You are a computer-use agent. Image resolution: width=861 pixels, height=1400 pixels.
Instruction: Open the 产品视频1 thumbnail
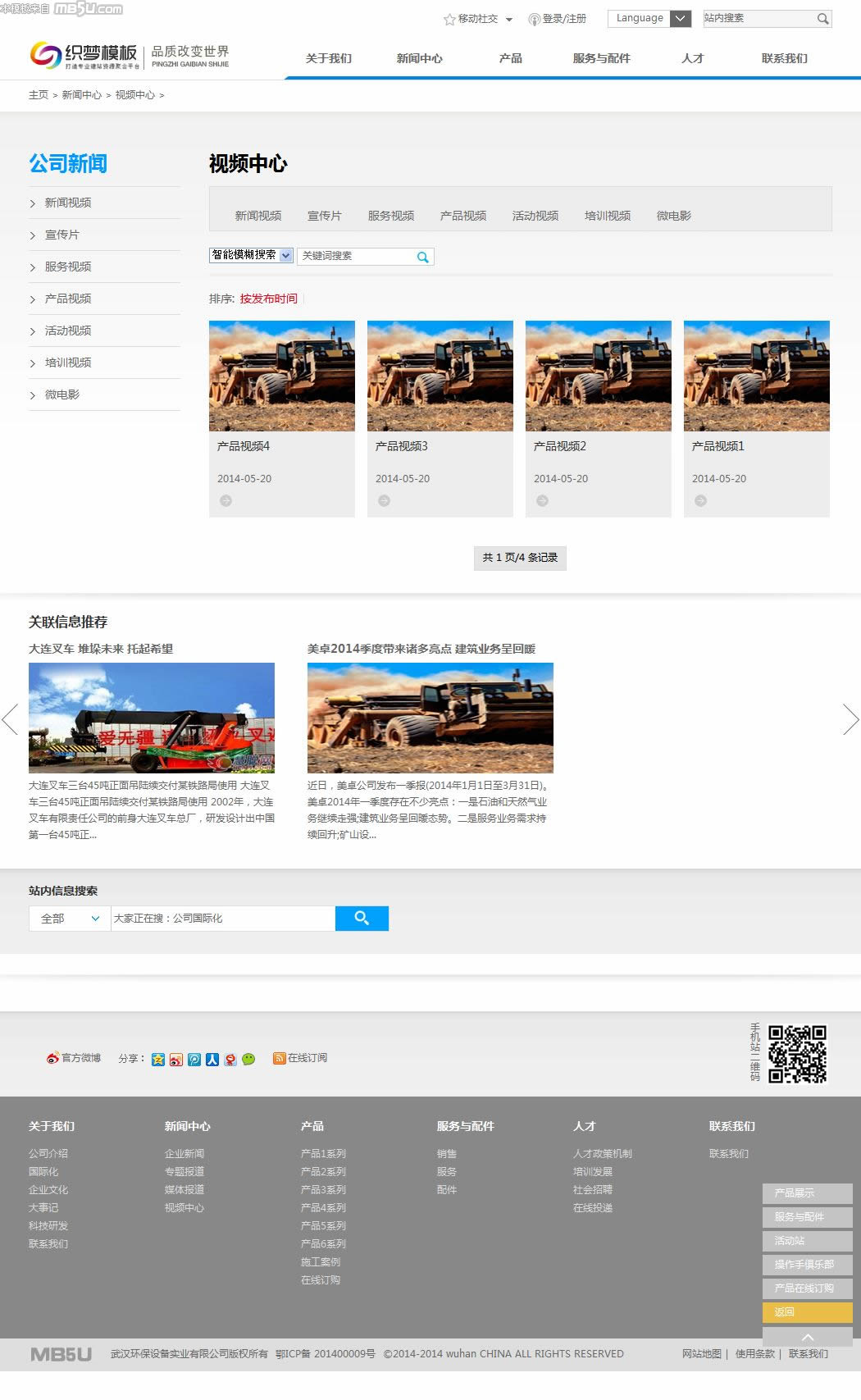[x=756, y=376]
